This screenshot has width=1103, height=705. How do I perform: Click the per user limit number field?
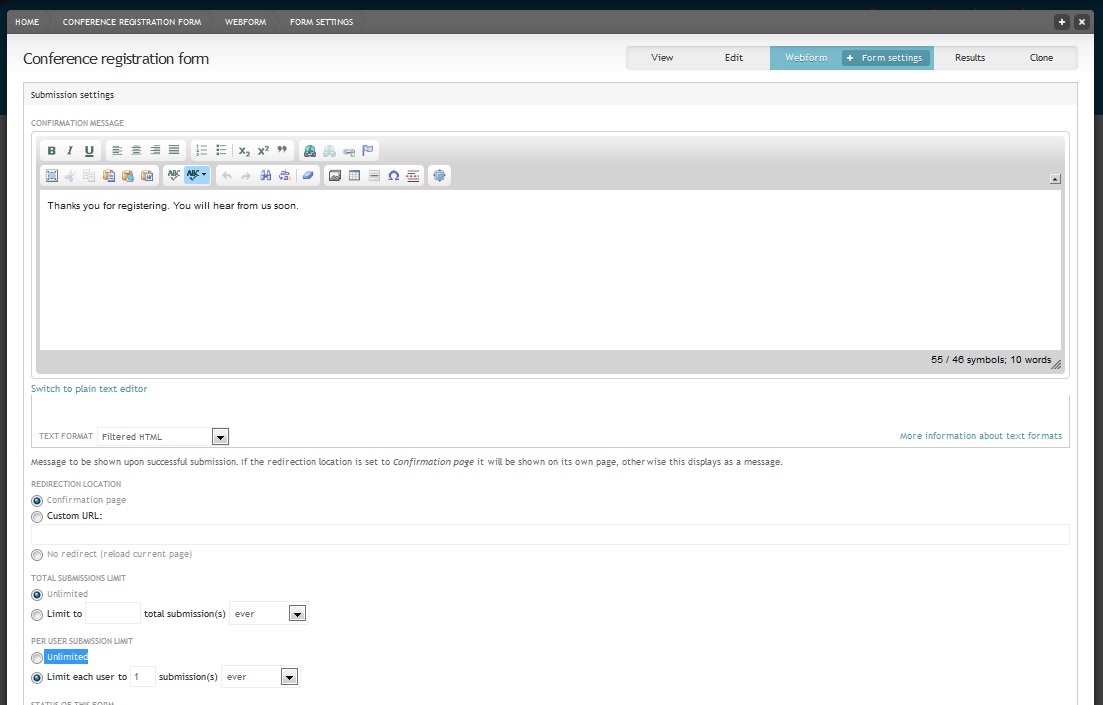(x=143, y=677)
